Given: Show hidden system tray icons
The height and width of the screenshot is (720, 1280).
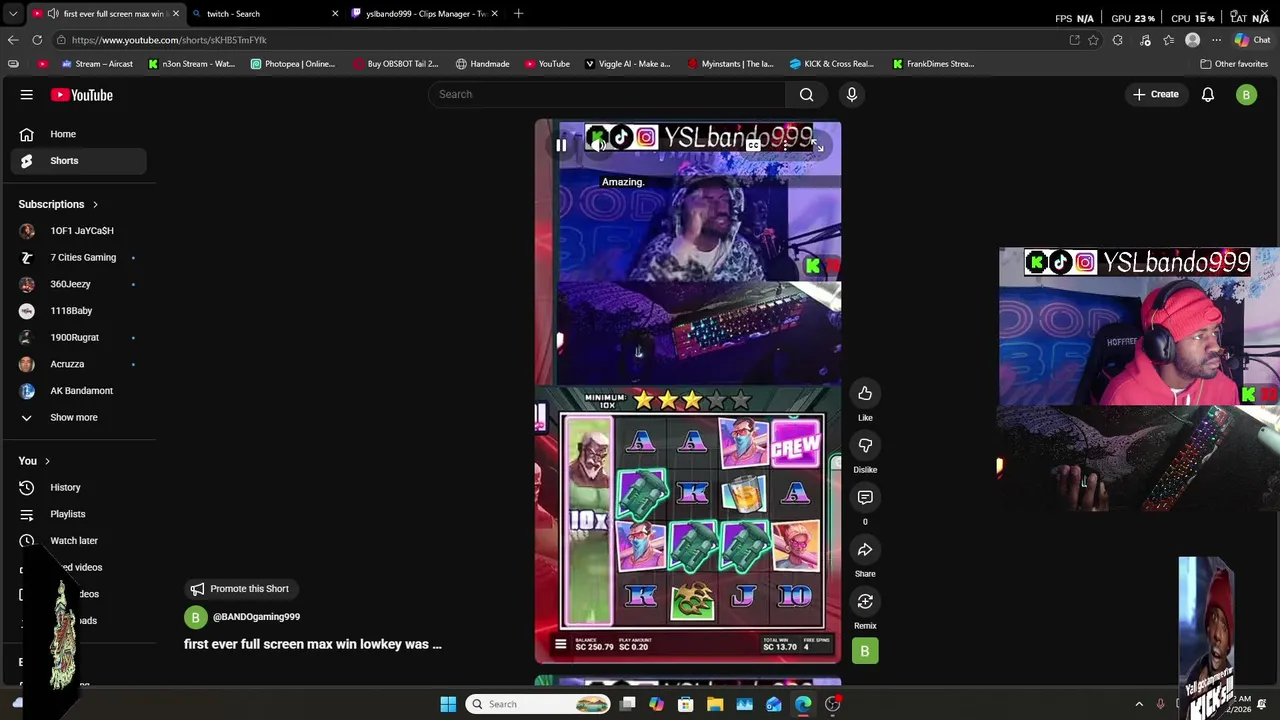Looking at the screenshot, I should (1139, 704).
